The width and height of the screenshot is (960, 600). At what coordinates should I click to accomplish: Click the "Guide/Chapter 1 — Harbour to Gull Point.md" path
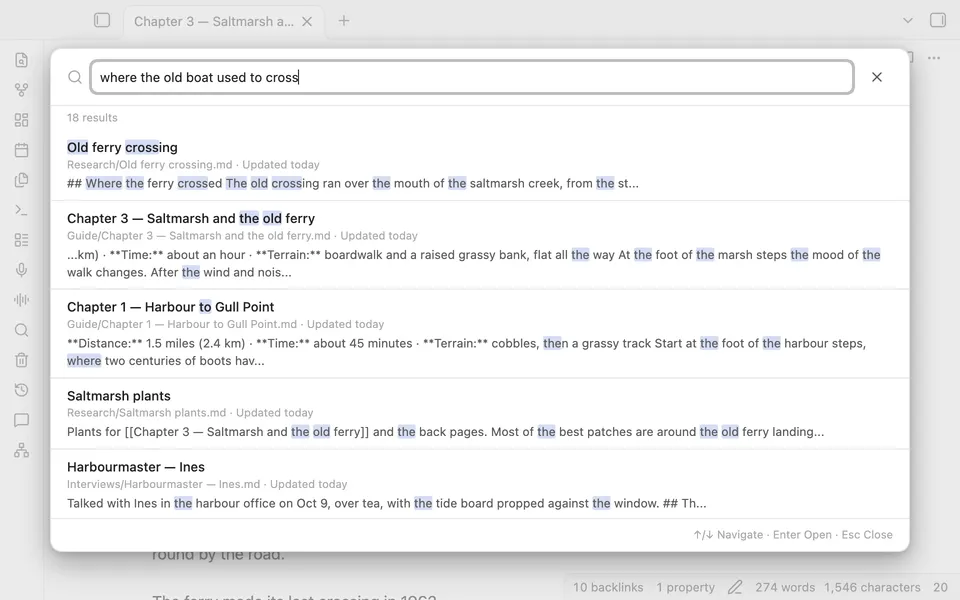[x=182, y=324]
